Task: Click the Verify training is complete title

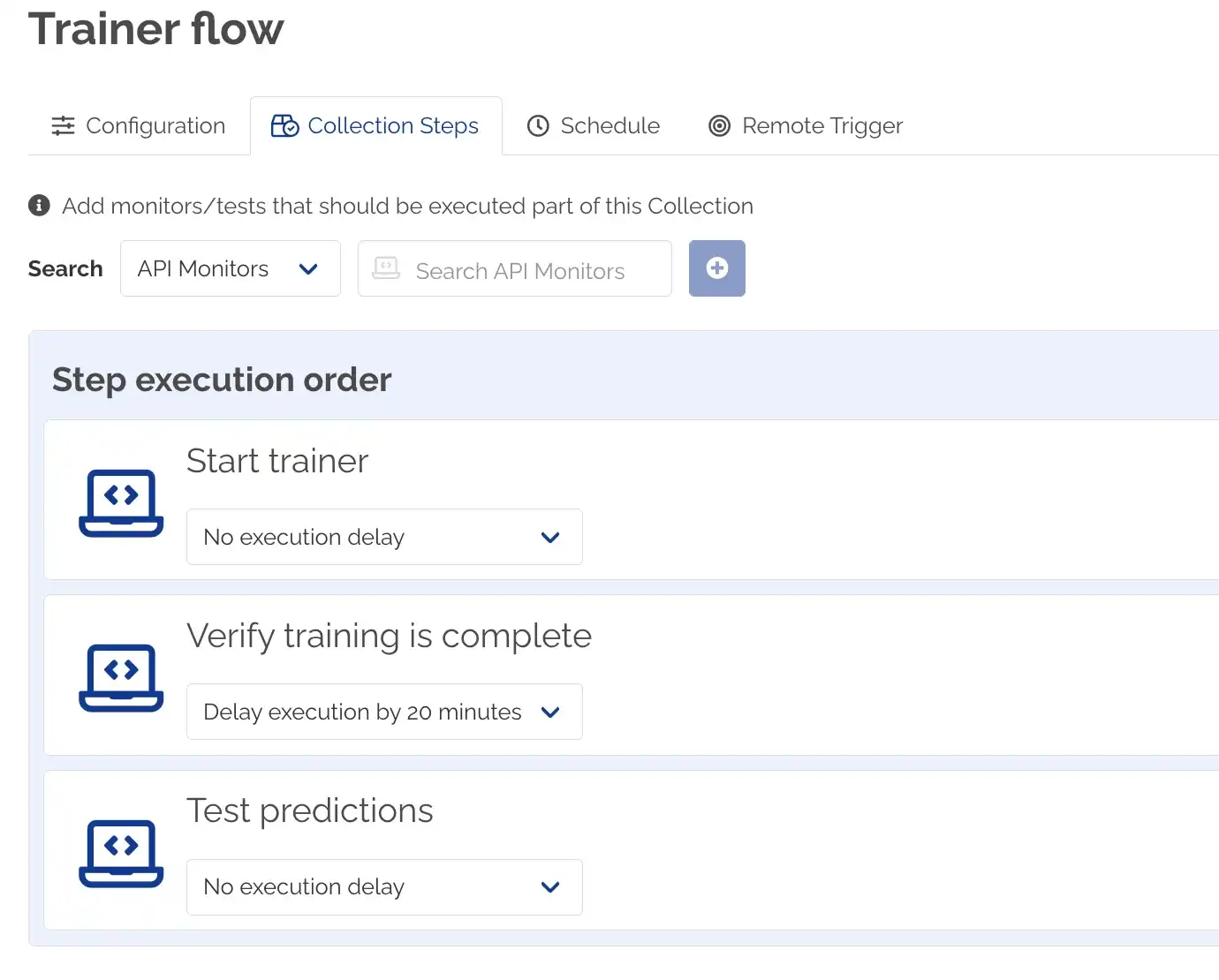Action: point(389,636)
